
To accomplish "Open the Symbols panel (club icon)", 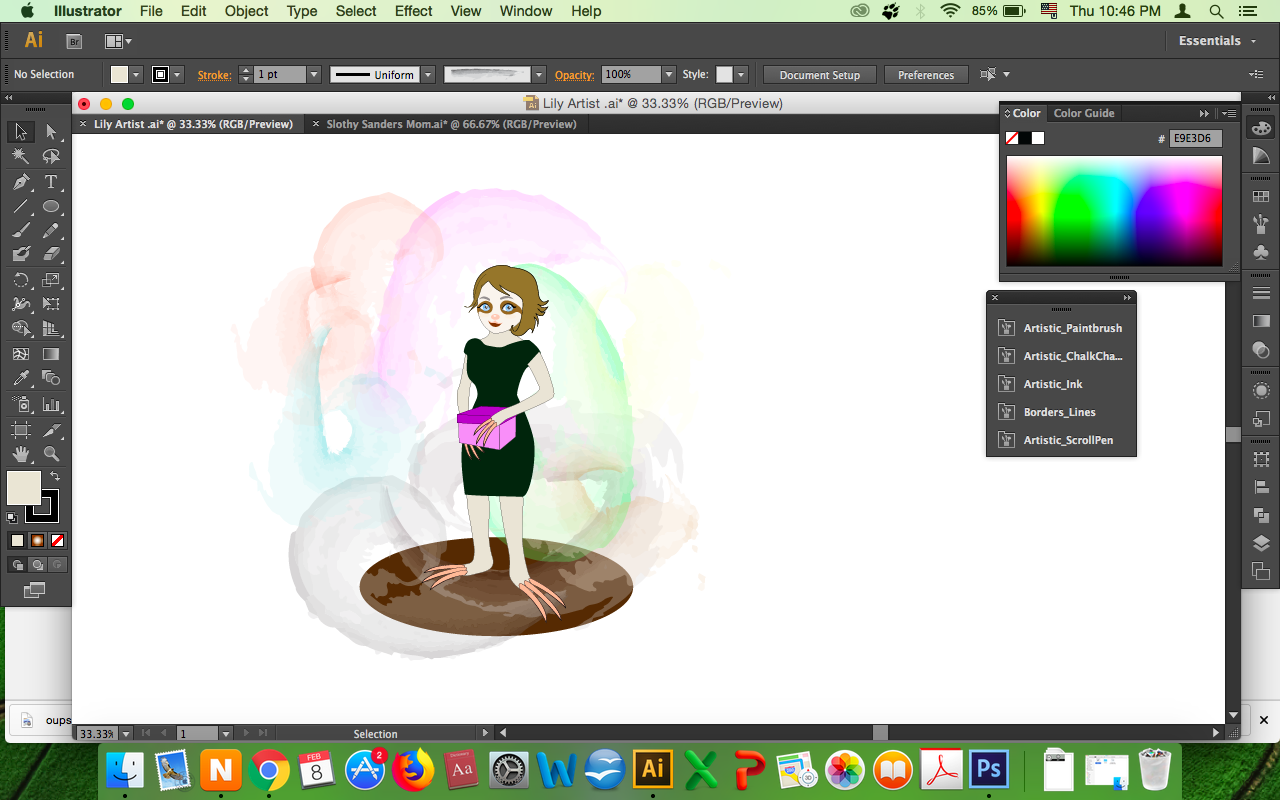I will click(x=1261, y=253).
